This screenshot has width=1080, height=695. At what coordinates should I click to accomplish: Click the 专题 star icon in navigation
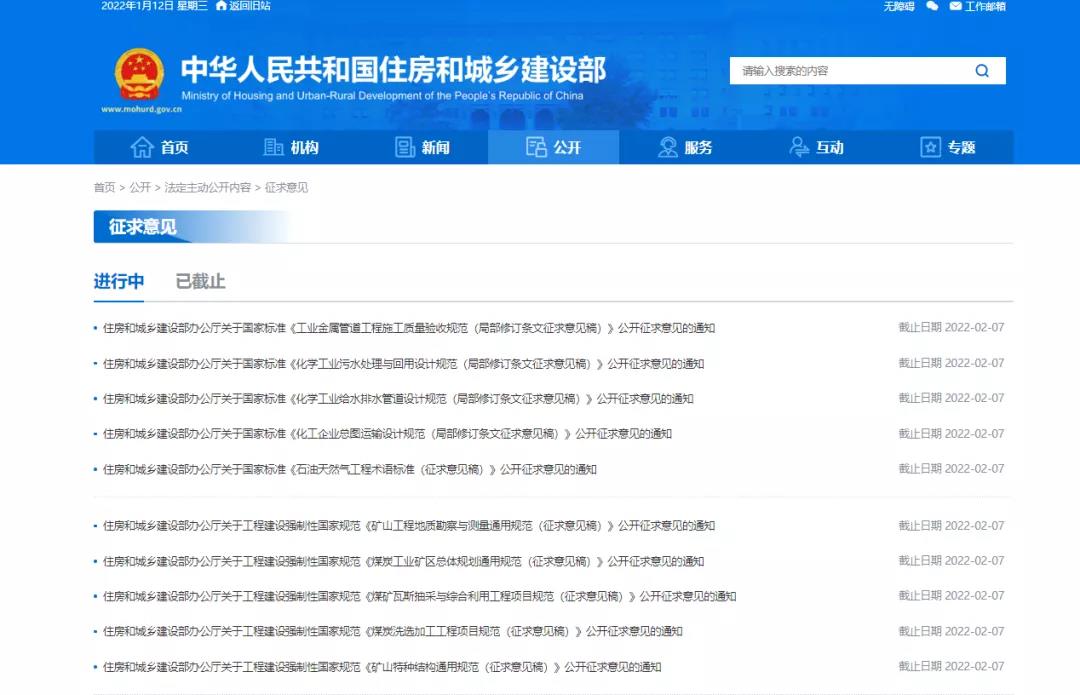930,147
